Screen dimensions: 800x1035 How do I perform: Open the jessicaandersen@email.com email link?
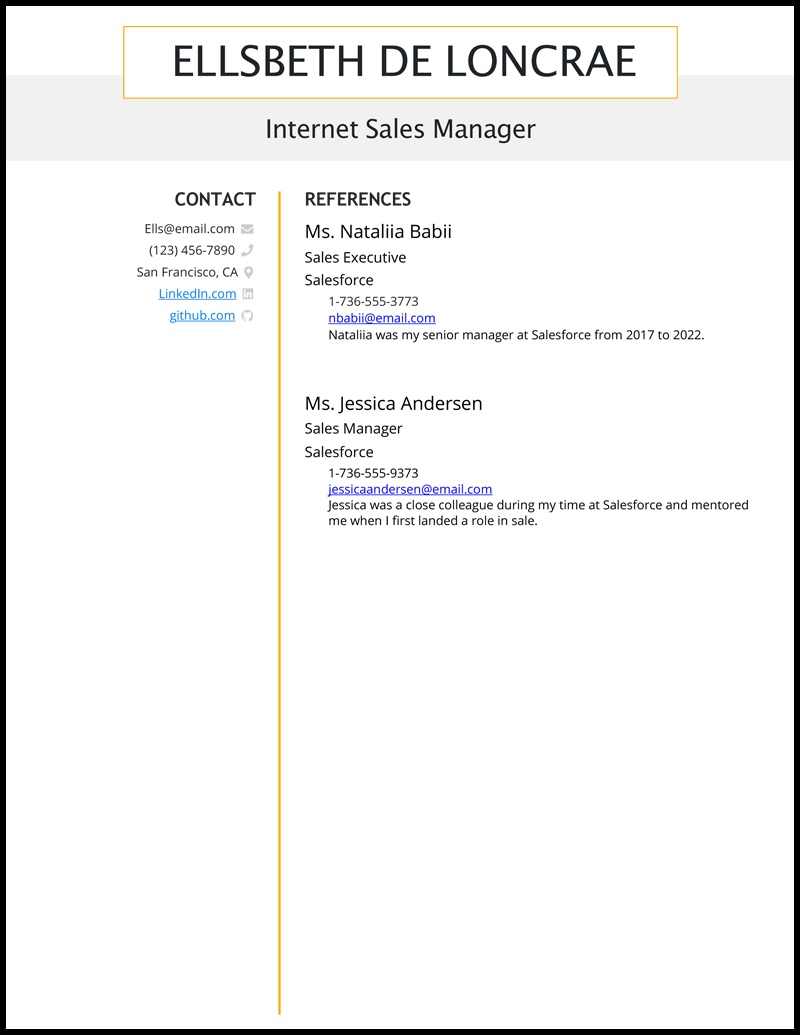pyautogui.click(x=410, y=489)
